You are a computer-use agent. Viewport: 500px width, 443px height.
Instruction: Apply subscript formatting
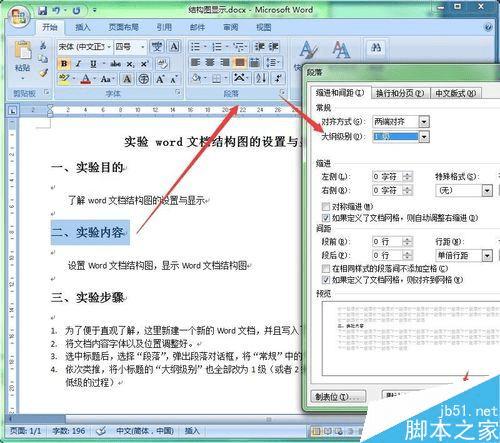(x=130, y=64)
